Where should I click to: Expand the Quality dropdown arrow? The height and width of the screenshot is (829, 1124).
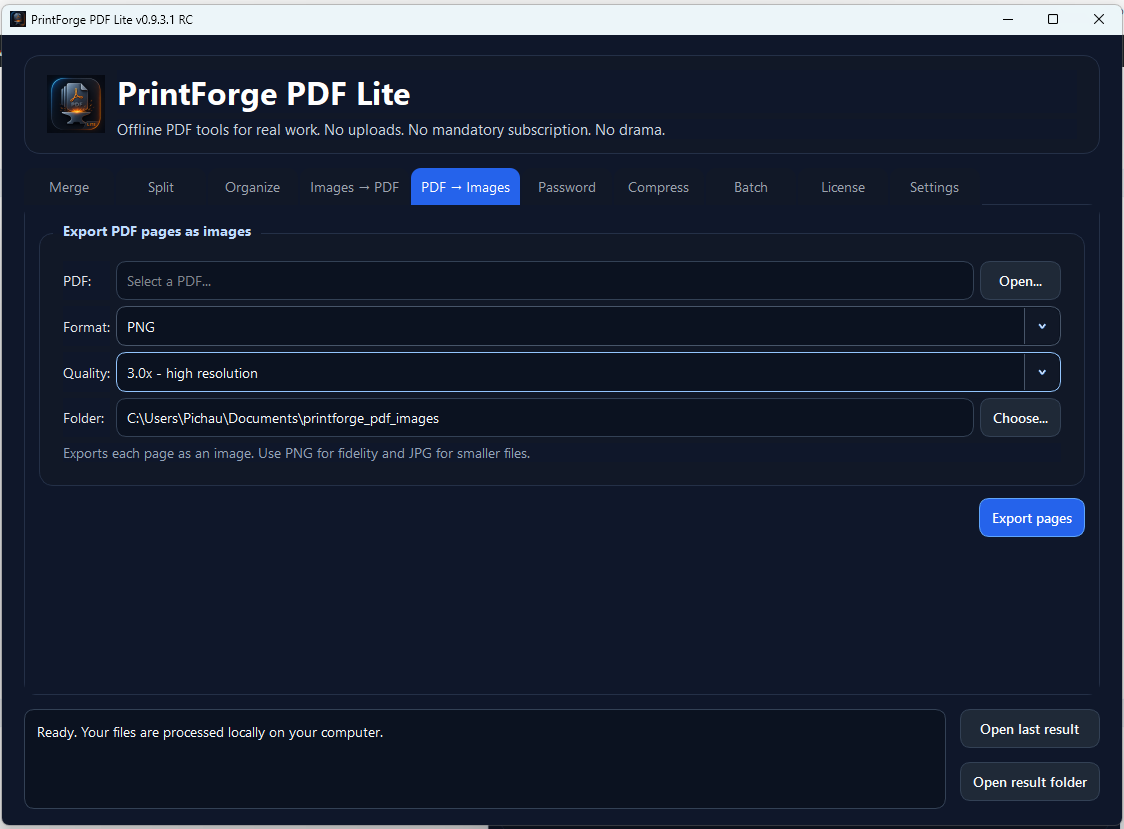[x=1042, y=372]
